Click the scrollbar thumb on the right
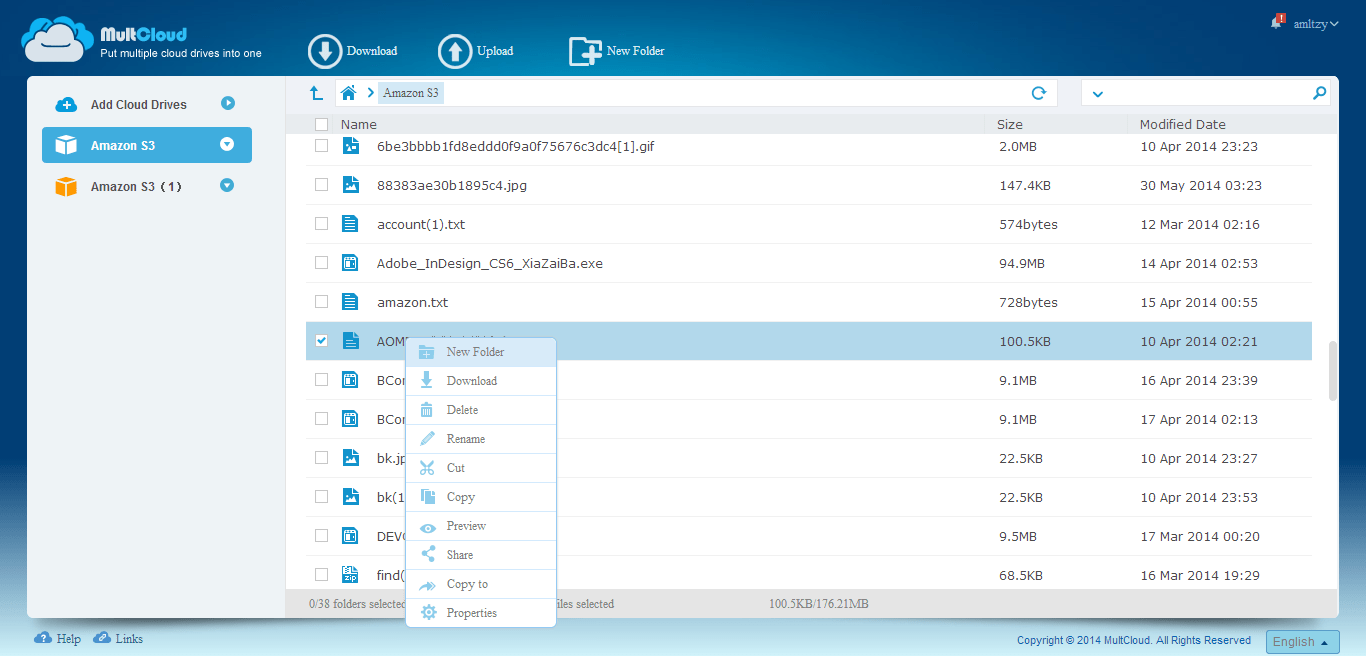 [1333, 370]
